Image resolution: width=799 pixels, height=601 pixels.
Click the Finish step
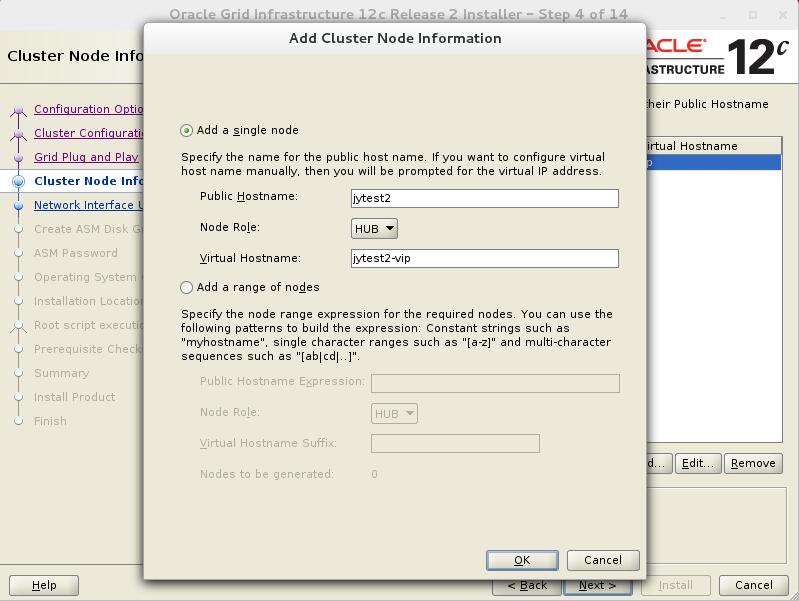point(50,421)
